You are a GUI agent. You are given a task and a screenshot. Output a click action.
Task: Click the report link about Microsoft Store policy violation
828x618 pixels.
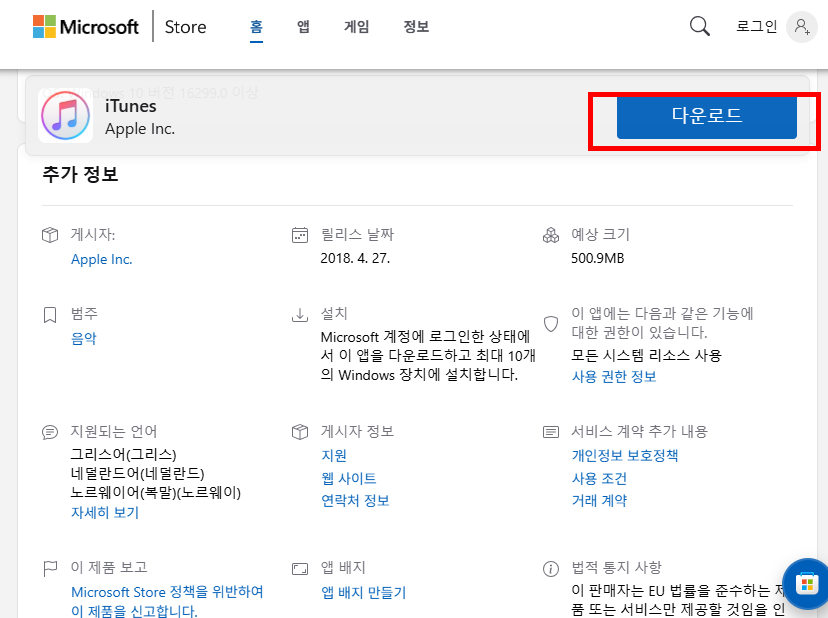(167, 601)
